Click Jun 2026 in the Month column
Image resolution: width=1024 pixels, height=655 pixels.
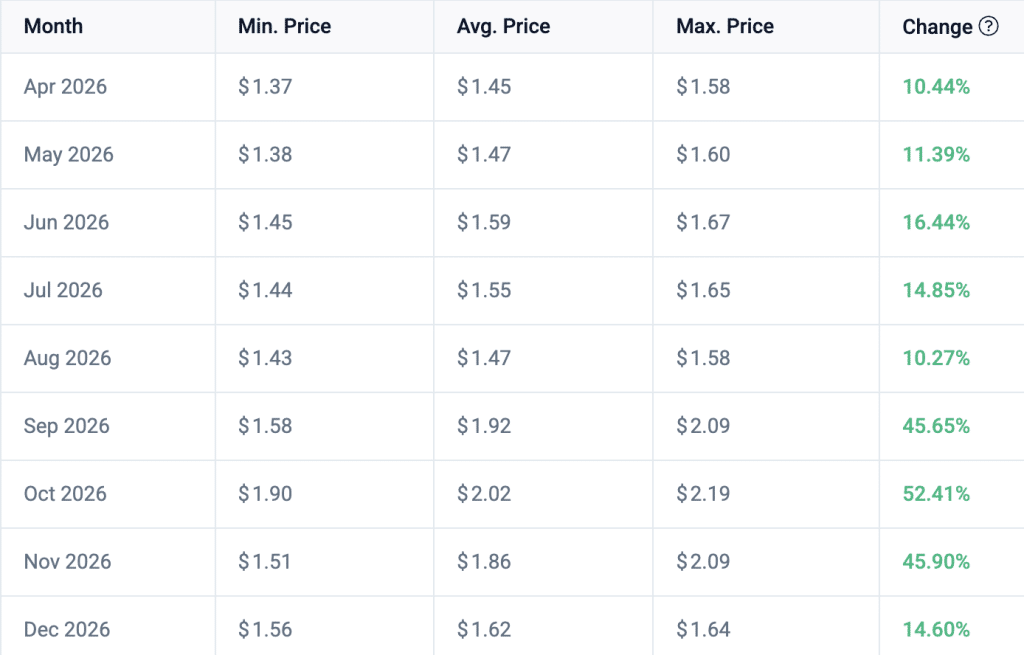[66, 222]
